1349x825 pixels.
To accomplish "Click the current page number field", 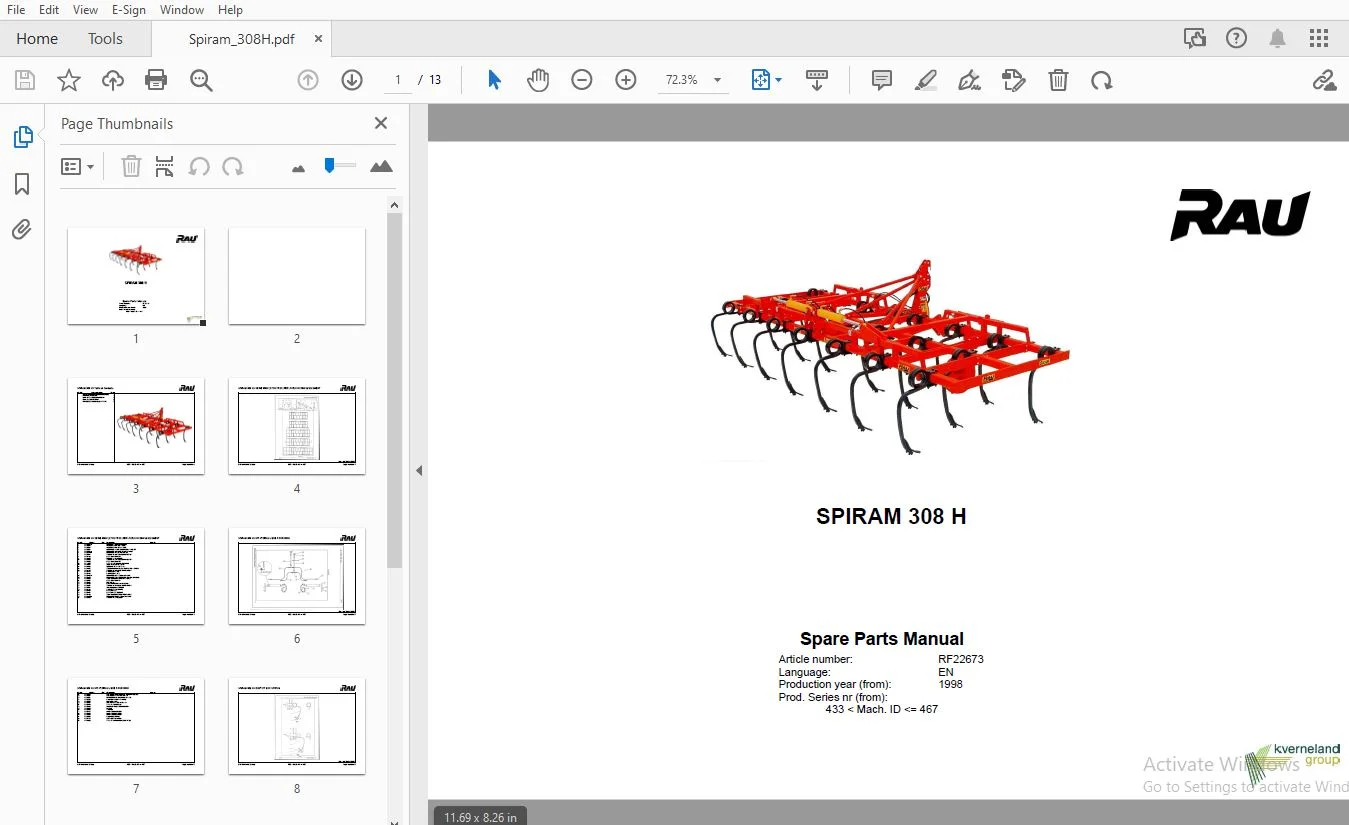I will pos(397,80).
